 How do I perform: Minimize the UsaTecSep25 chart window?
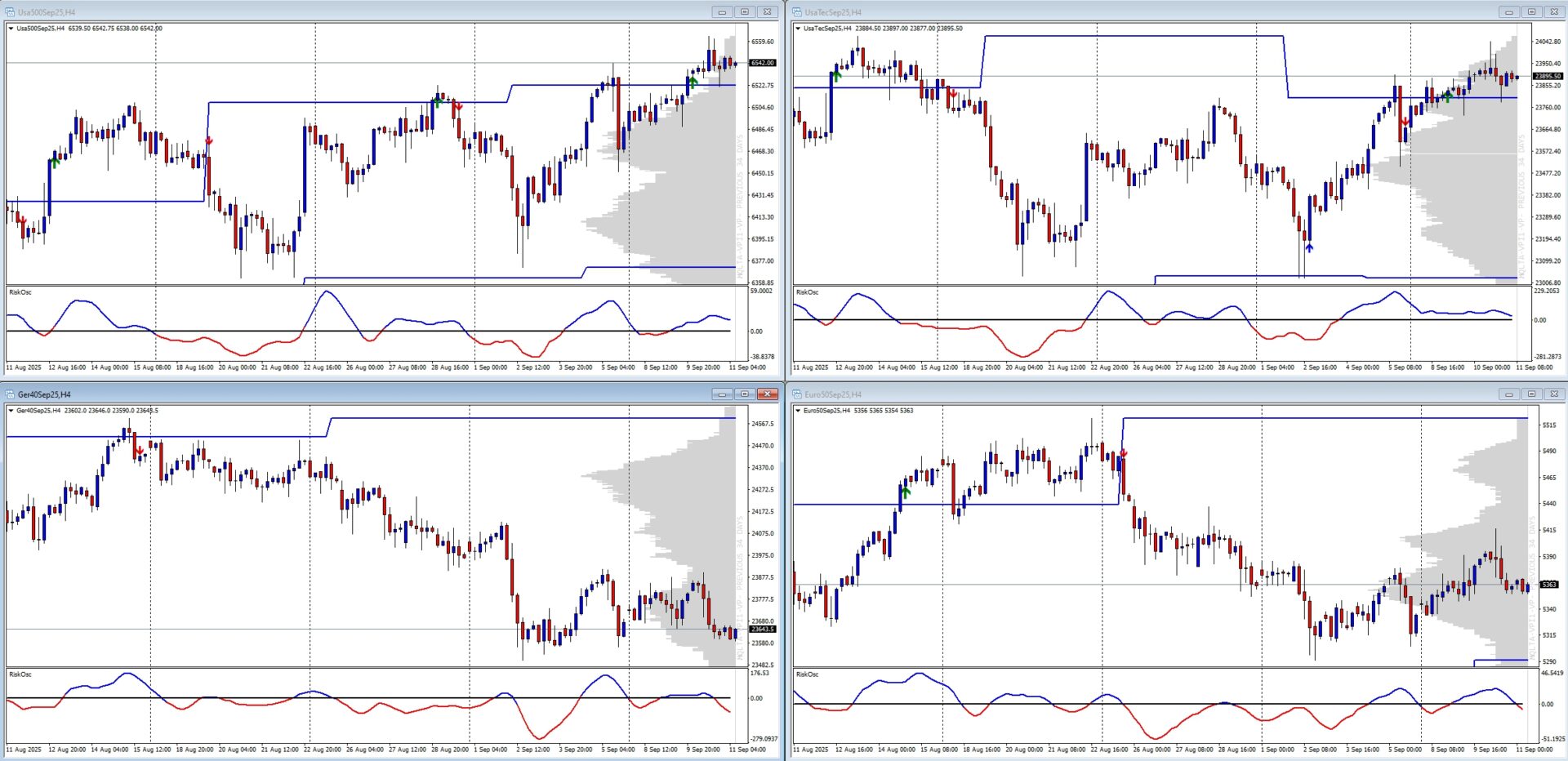(x=1508, y=12)
